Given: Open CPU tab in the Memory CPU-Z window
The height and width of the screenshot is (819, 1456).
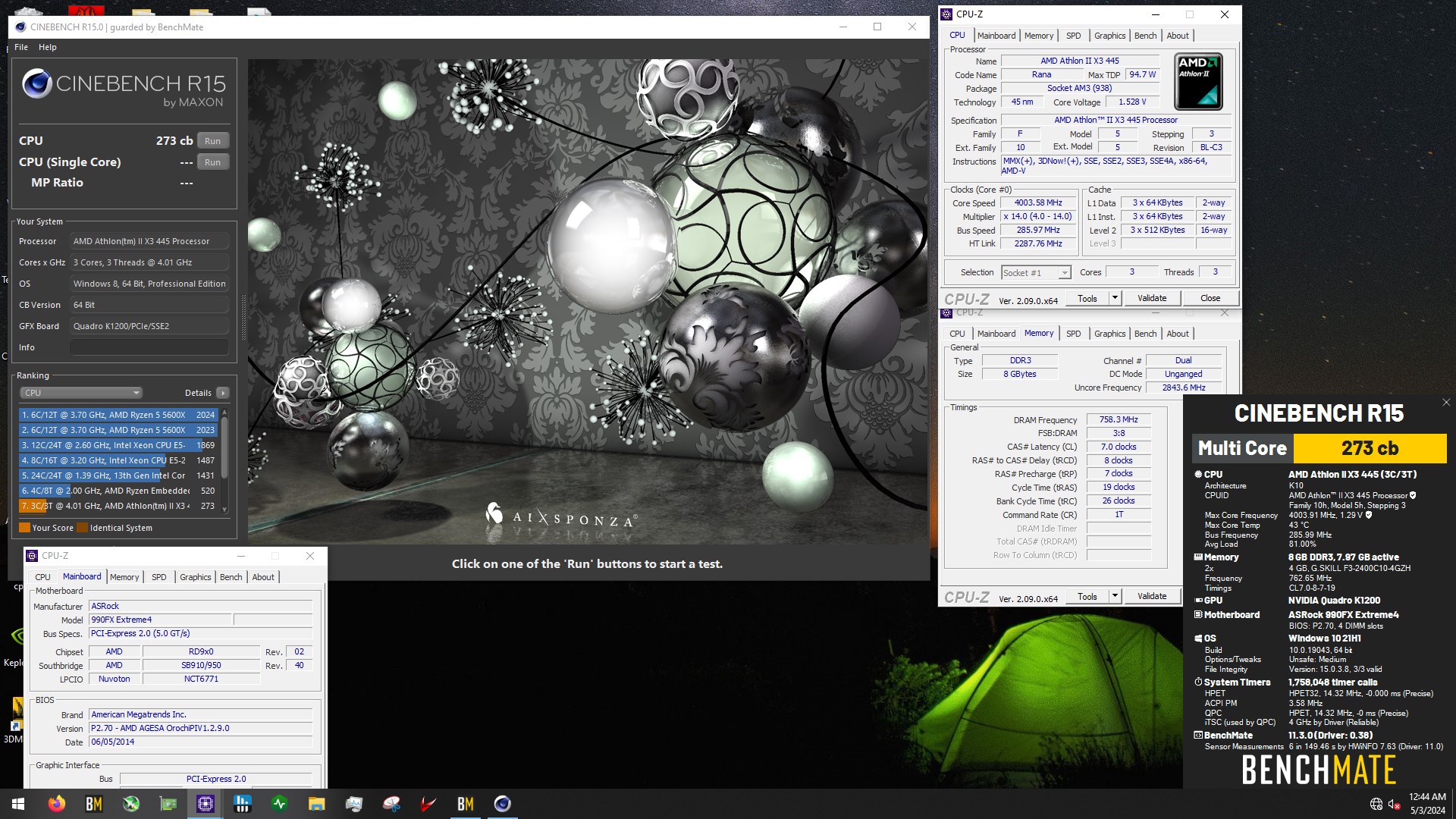Looking at the screenshot, I should pyautogui.click(x=957, y=334).
